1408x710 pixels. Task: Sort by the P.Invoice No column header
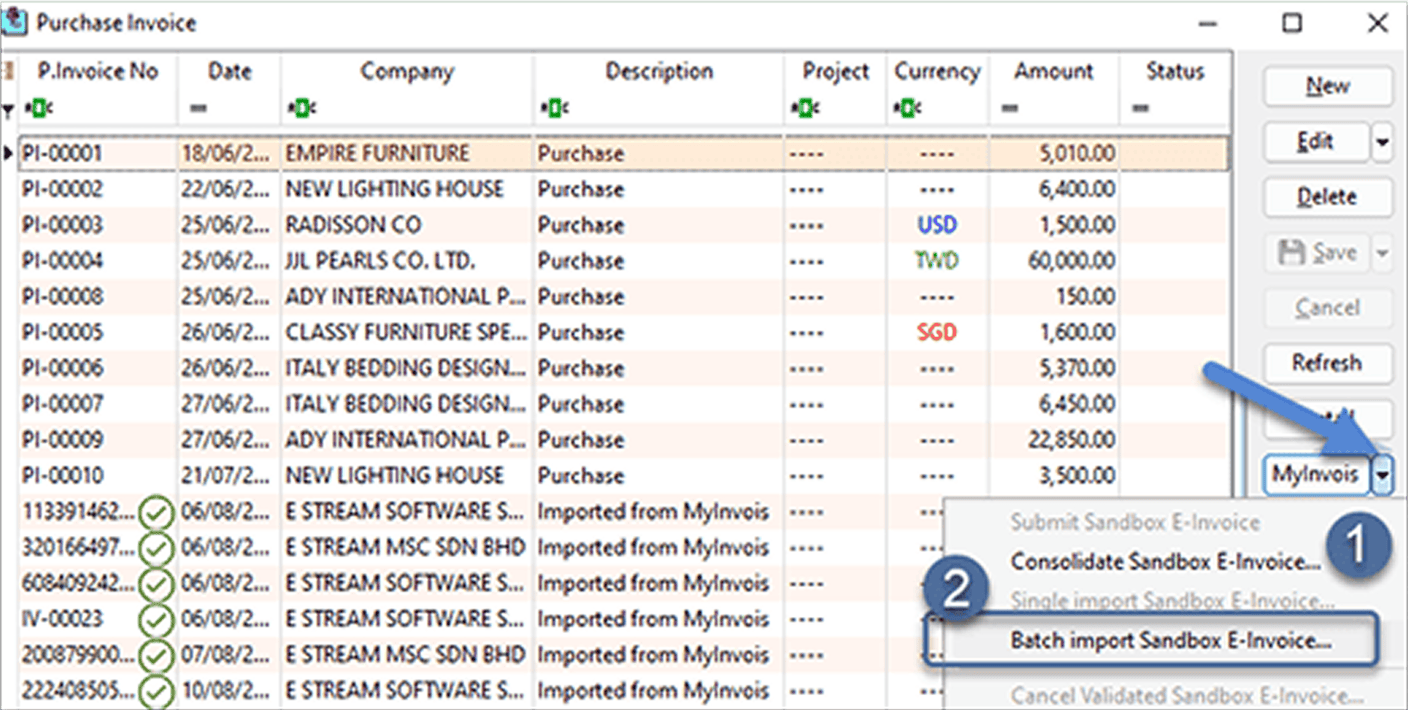[x=98, y=72]
